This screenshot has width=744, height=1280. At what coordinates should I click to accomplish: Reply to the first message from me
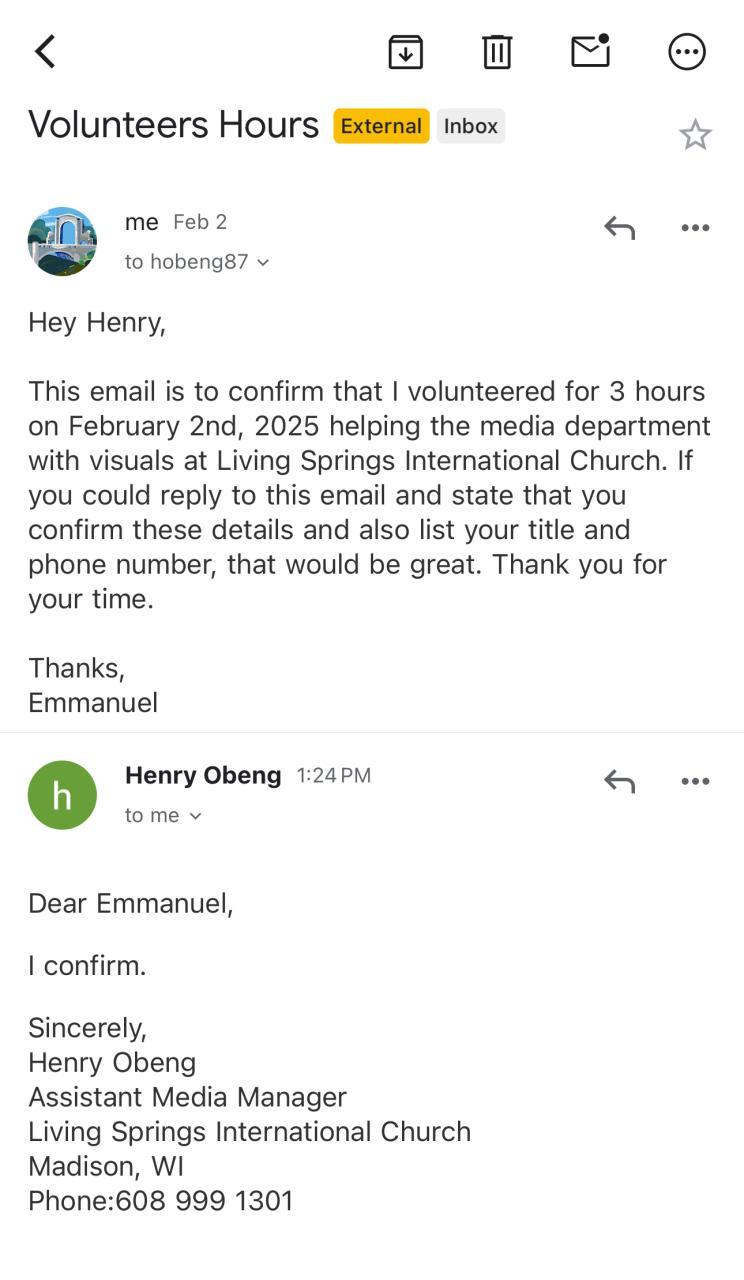click(619, 228)
